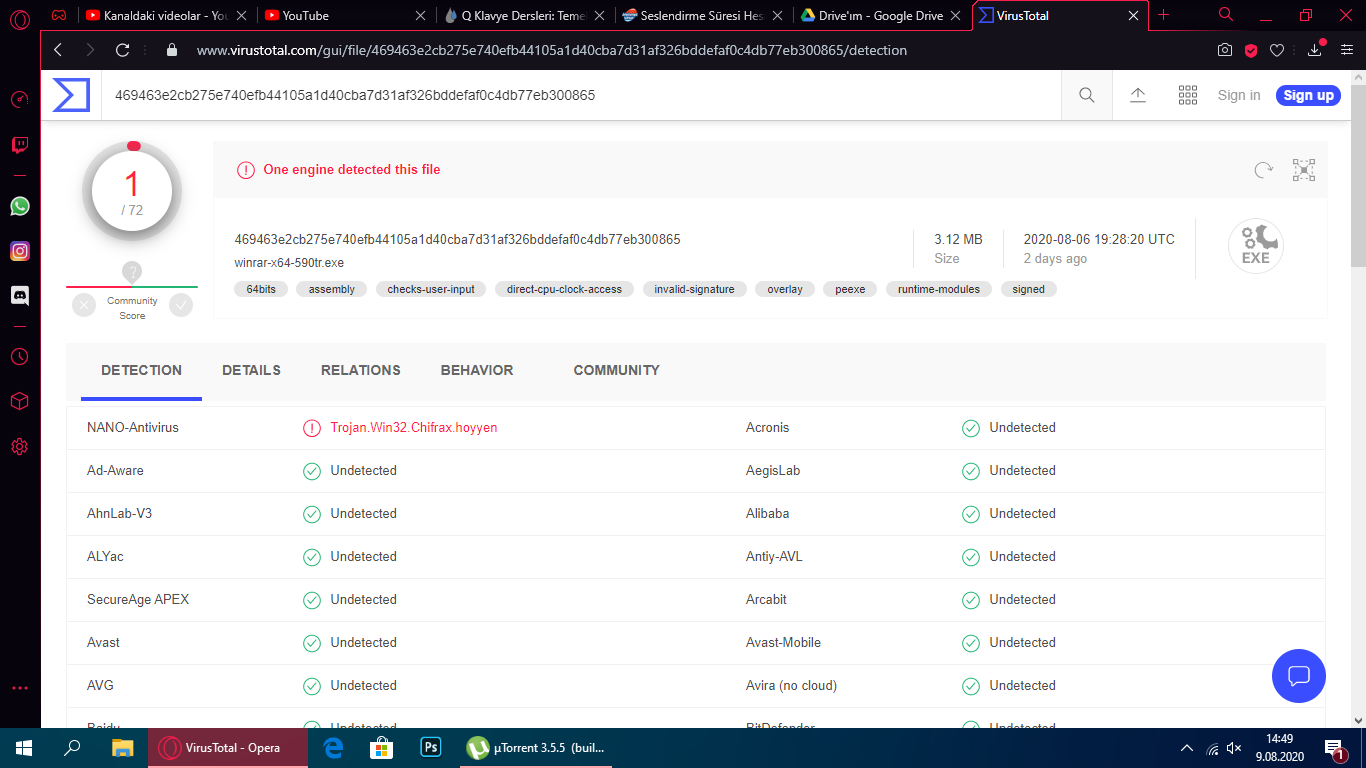Screen dimensions: 1366x768
Task: Open the chat support bubble button
Action: [1299, 676]
